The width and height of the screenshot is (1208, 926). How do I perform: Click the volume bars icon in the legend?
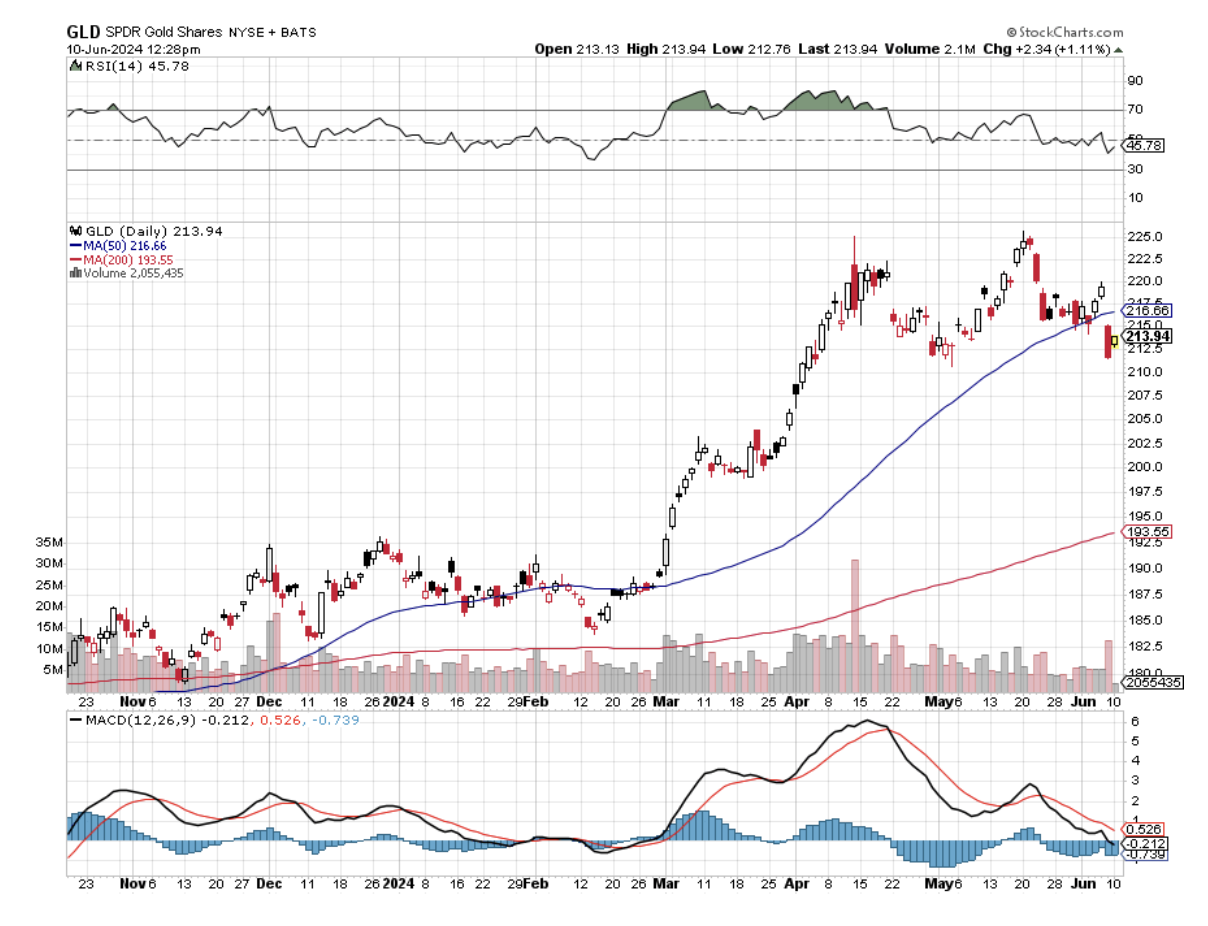[x=75, y=272]
